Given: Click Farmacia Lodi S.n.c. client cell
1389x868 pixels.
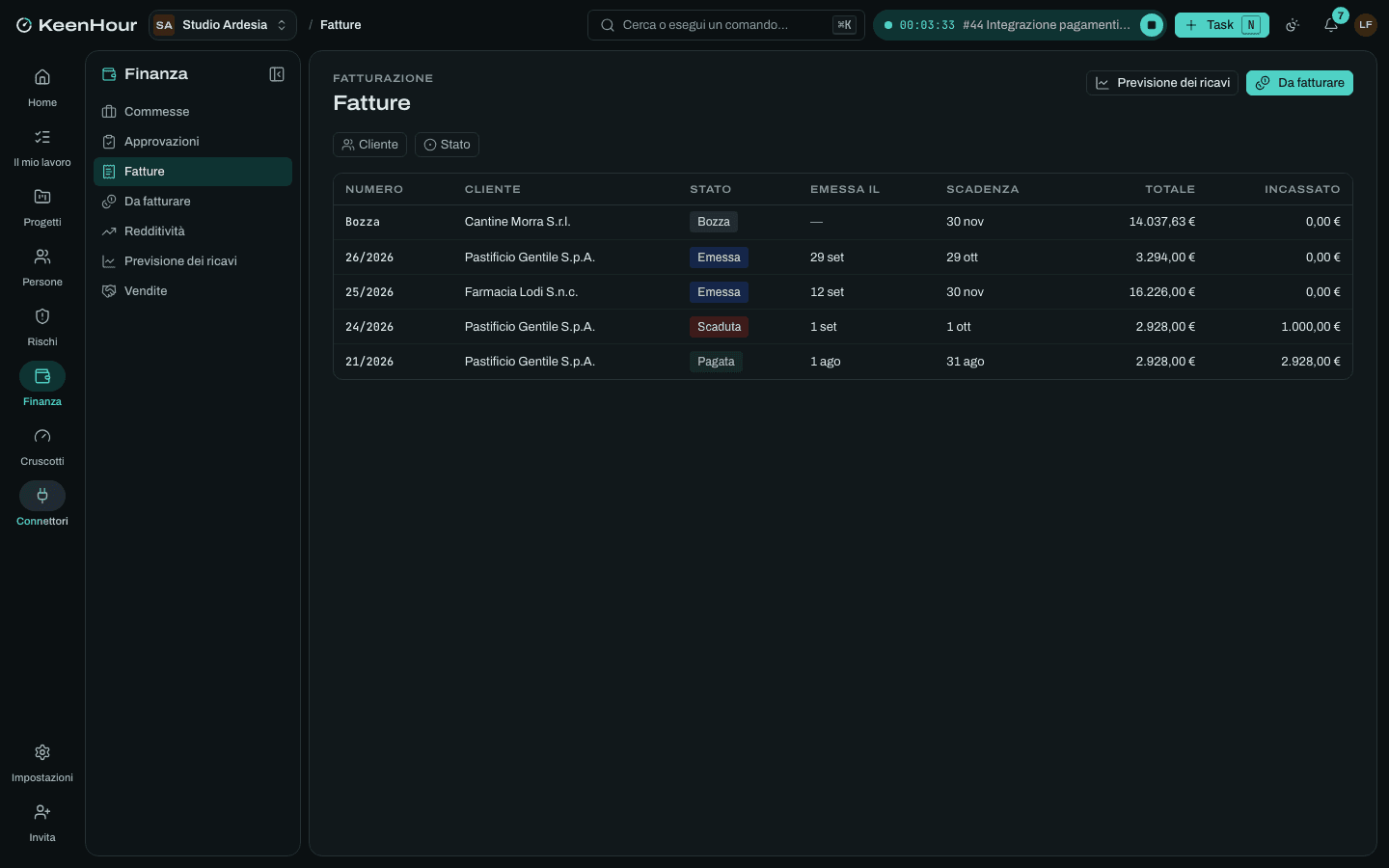Looking at the screenshot, I should pyautogui.click(x=521, y=292).
